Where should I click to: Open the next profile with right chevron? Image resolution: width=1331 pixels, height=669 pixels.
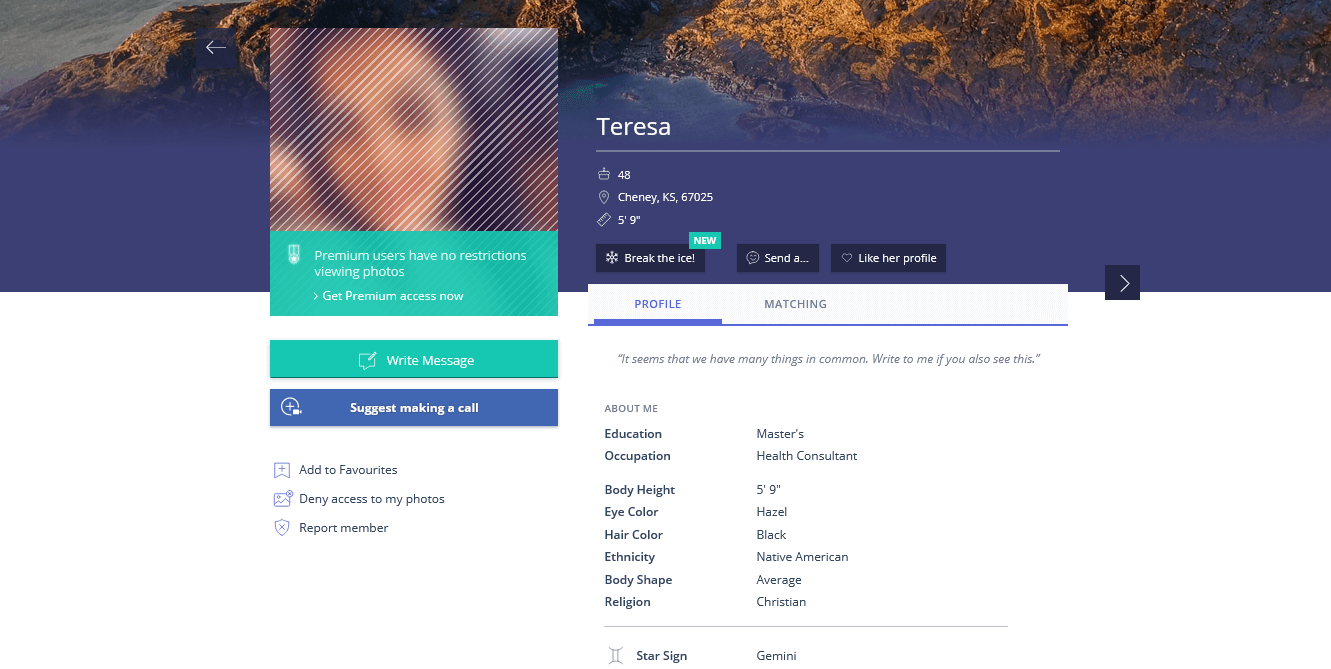1122,283
